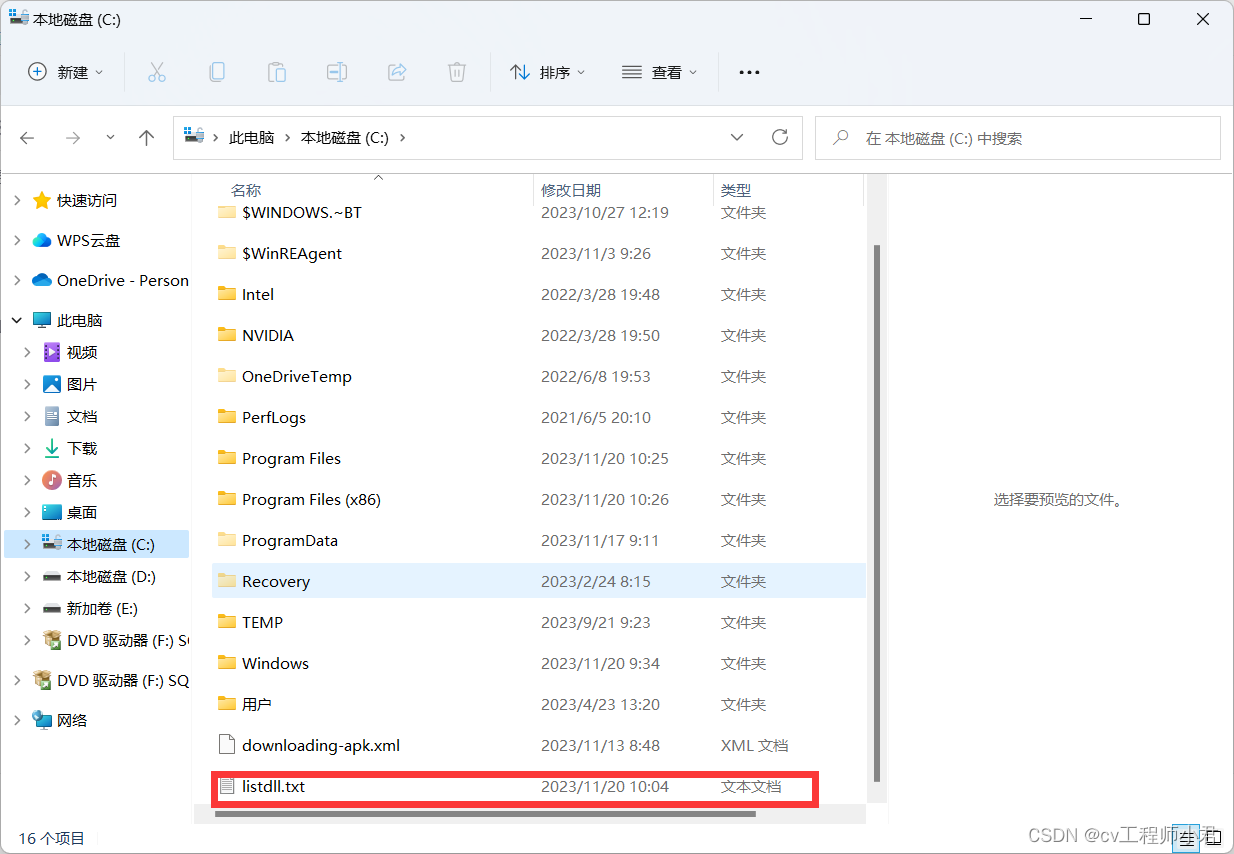Collapse the 此电脑 node in the sidebar
1234x854 pixels.
coord(17,319)
